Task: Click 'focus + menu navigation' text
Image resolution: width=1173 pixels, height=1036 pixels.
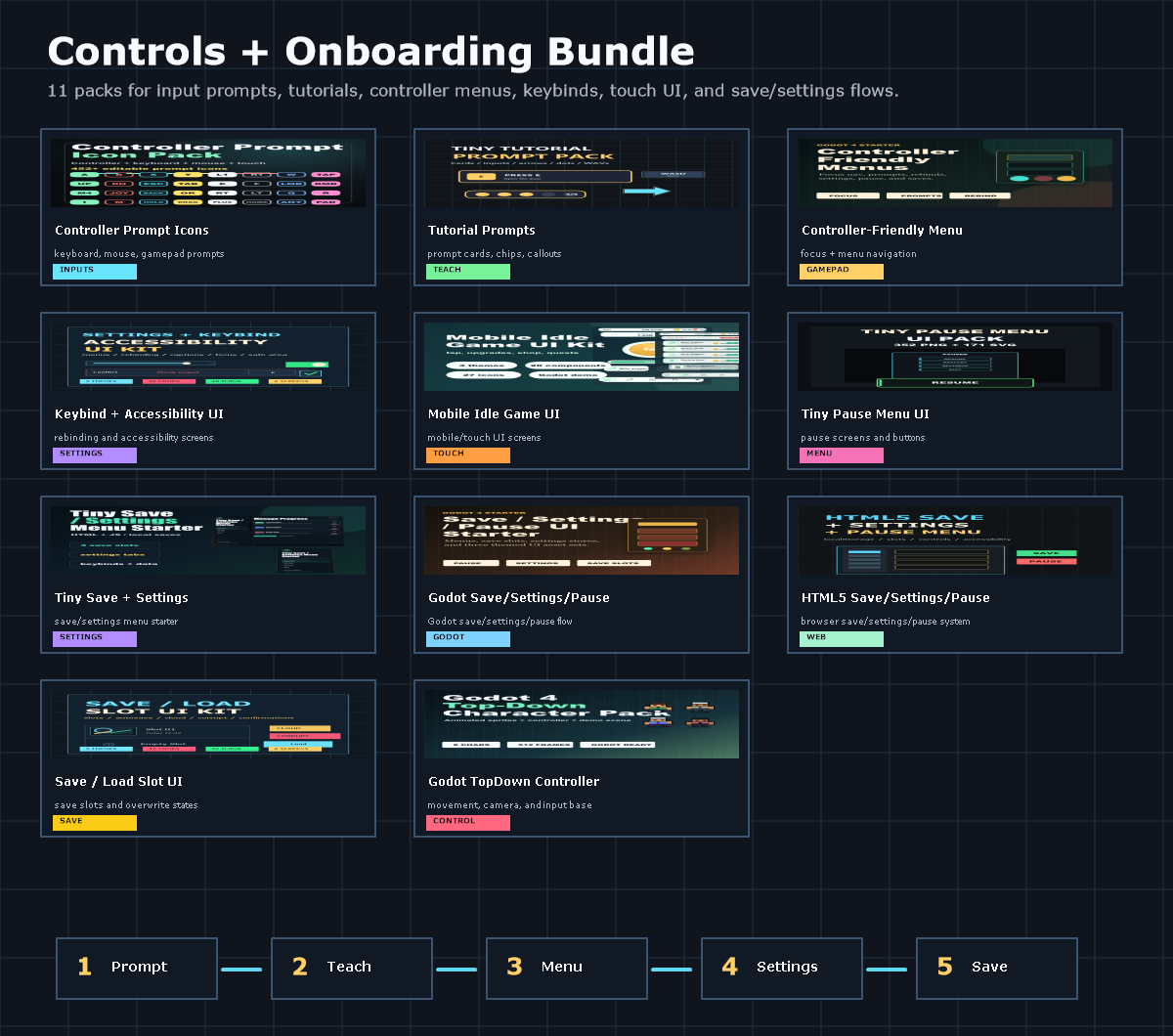Action: click(x=859, y=254)
